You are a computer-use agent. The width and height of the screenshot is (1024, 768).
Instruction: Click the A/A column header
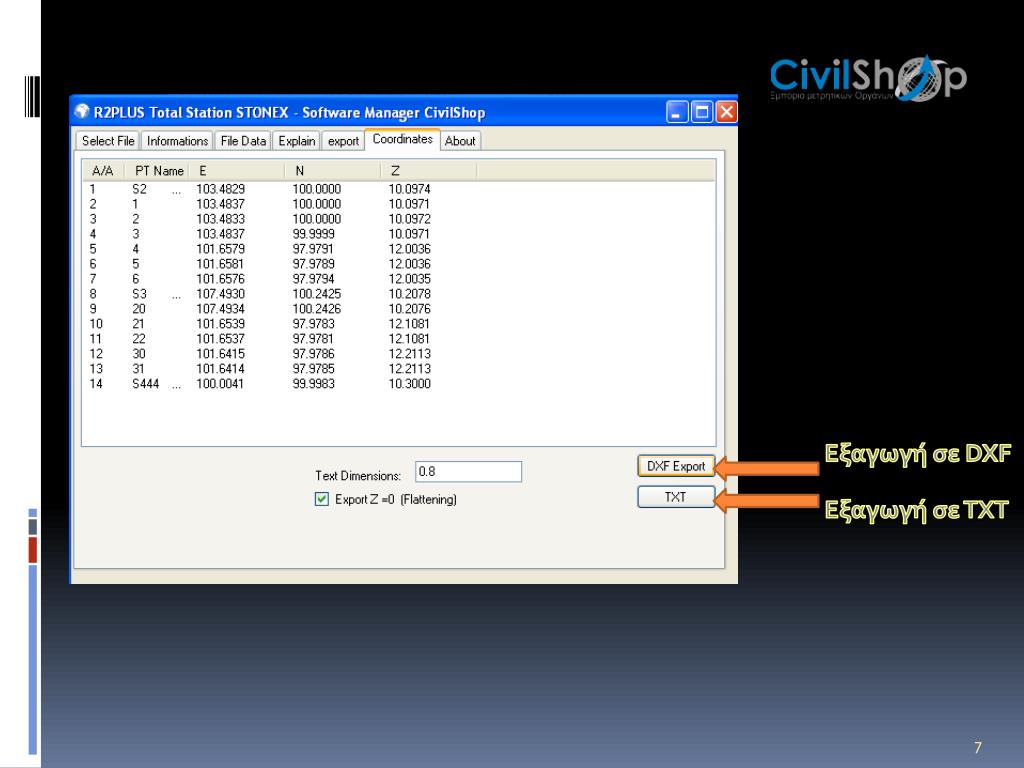coord(103,171)
